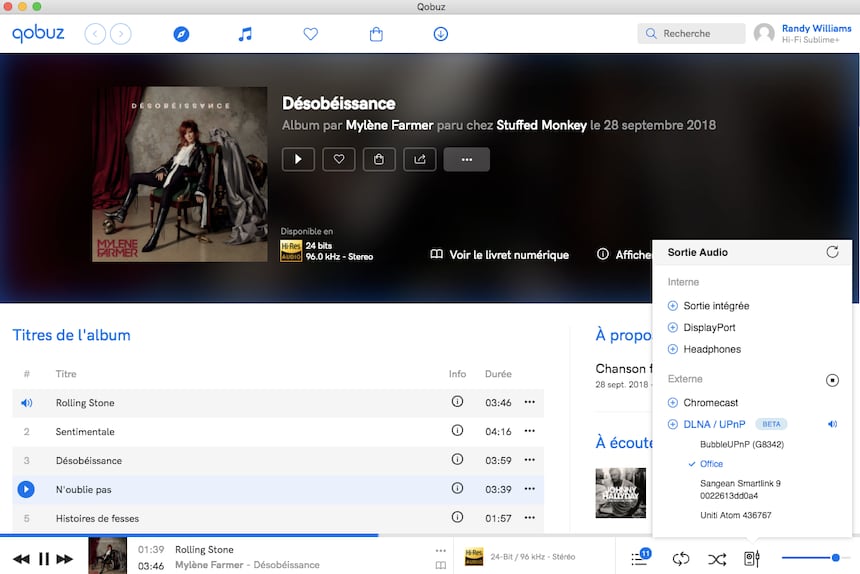860x574 pixels.
Task: Expand Headphones output
Action: [x=672, y=349]
